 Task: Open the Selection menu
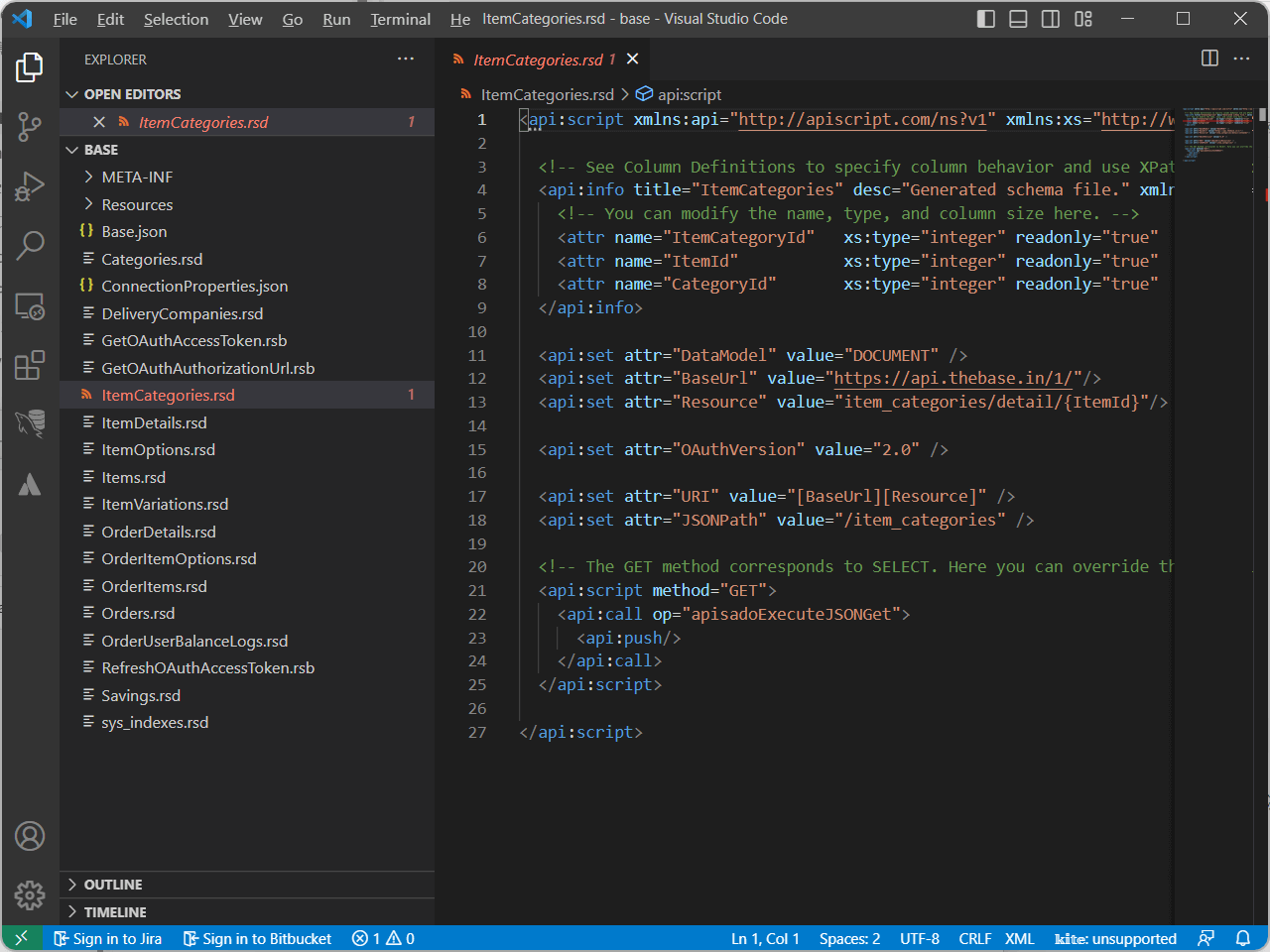[176, 19]
